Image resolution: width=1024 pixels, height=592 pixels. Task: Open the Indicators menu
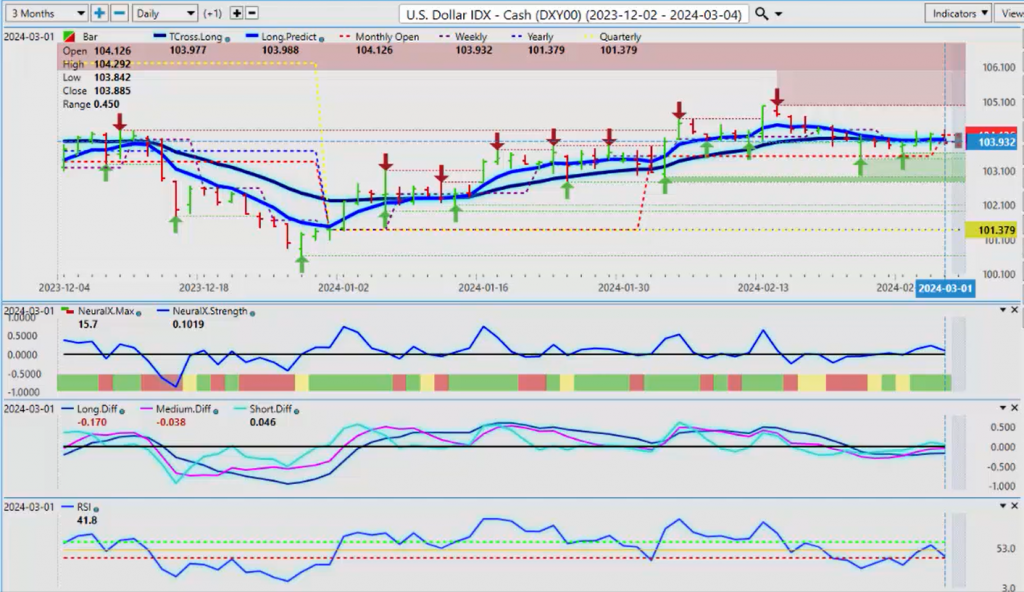956,13
